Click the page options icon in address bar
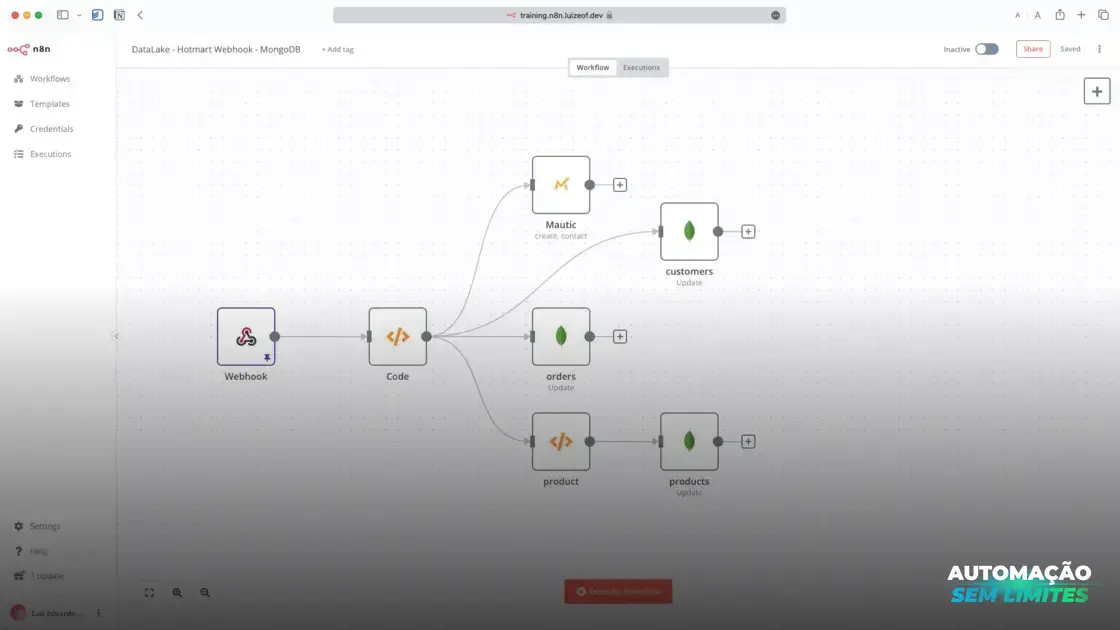Screen dimensions: 1120x630 (775, 15)
